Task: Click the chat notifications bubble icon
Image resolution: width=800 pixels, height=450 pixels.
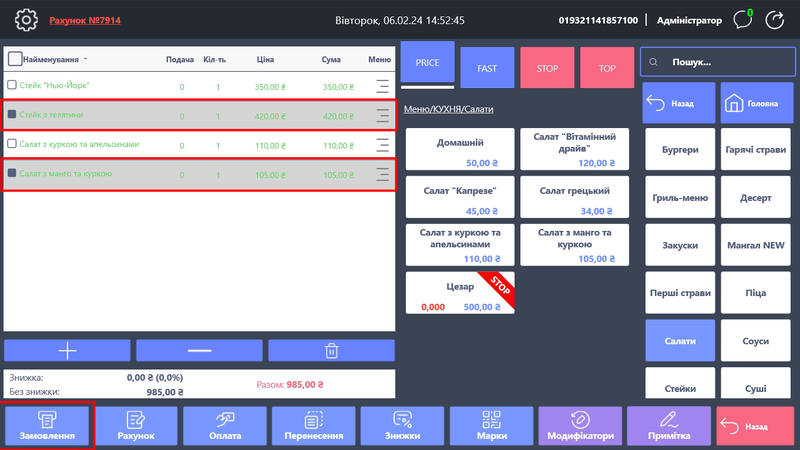Action: tap(743, 19)
